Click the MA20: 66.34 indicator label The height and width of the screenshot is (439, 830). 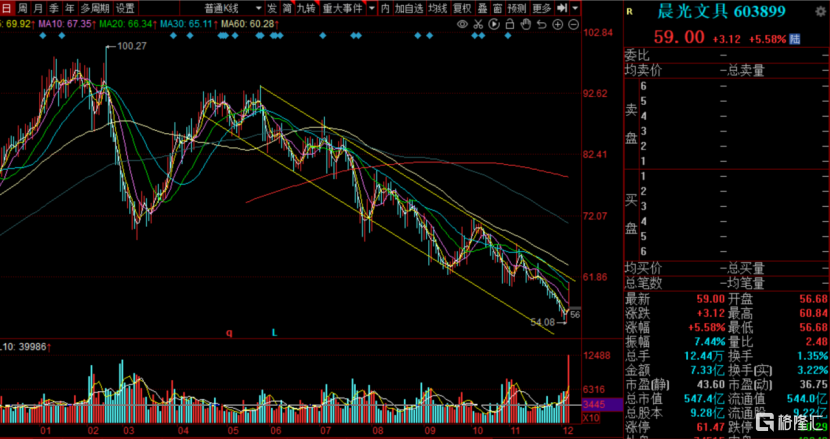pos(128,24)
